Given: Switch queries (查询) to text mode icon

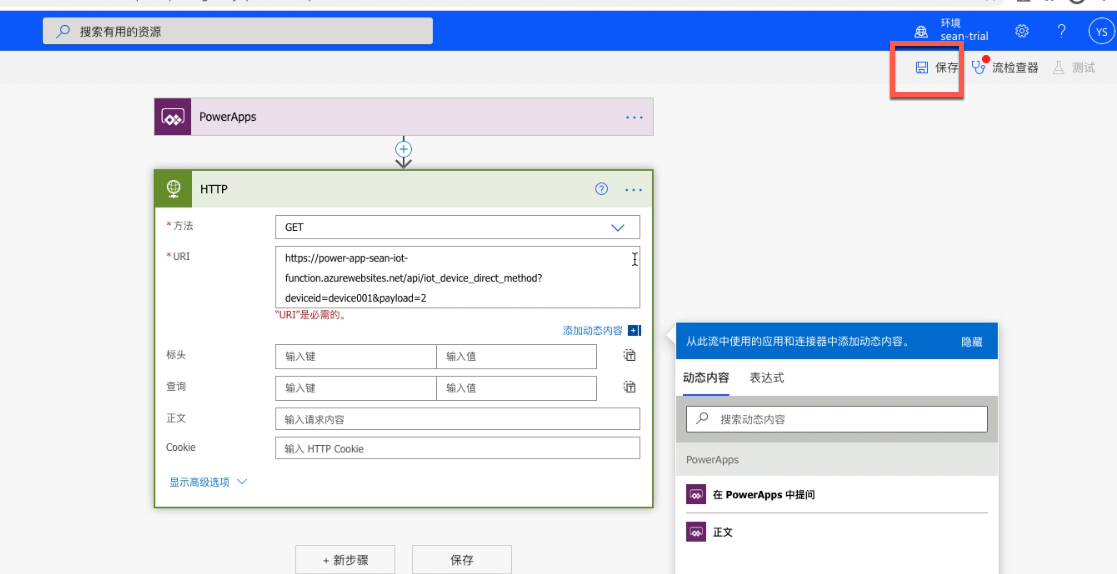Looking at the screenshot, I should coord(630,387).
